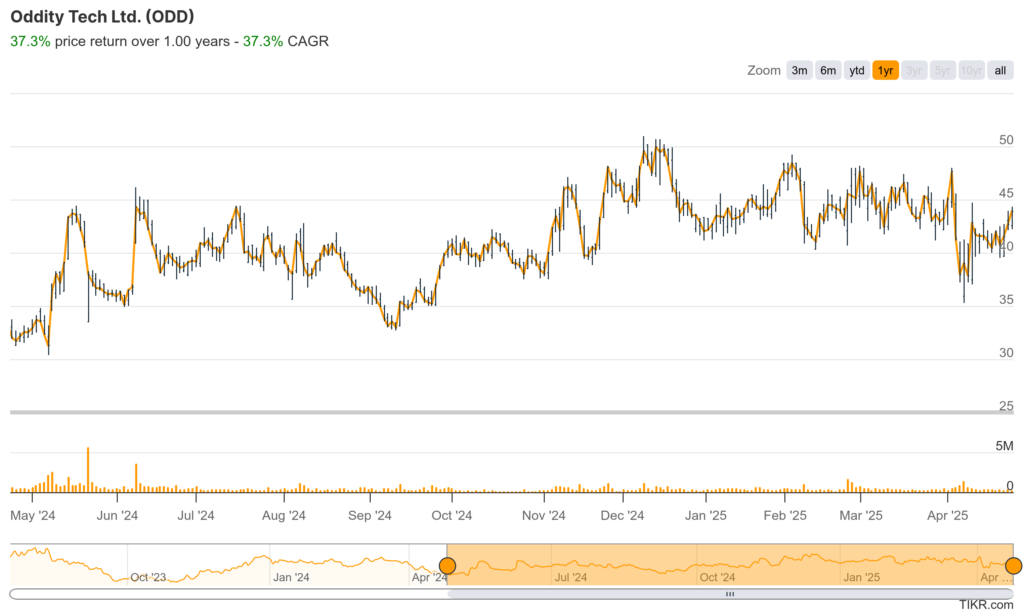Click the Mar '25 axis label
This screenshot has height=614, width=1024.
pos(861,515)
